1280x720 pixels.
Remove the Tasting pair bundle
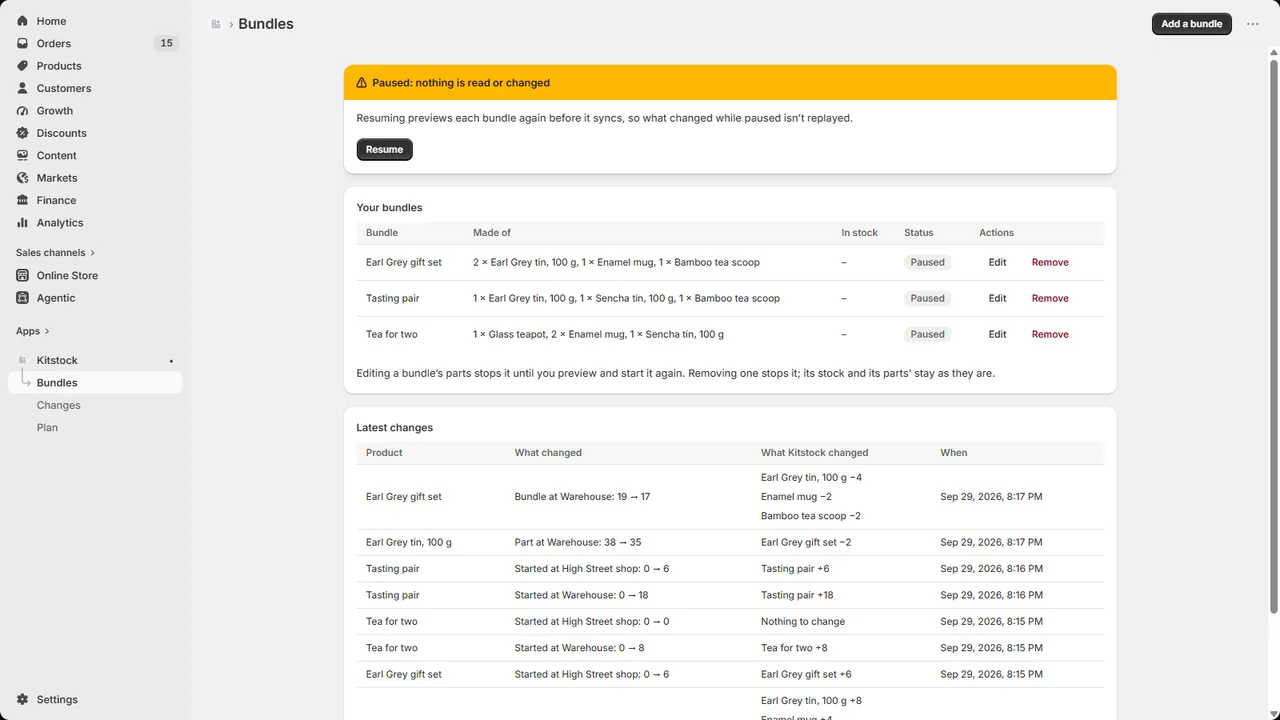tap(1050, 298)
